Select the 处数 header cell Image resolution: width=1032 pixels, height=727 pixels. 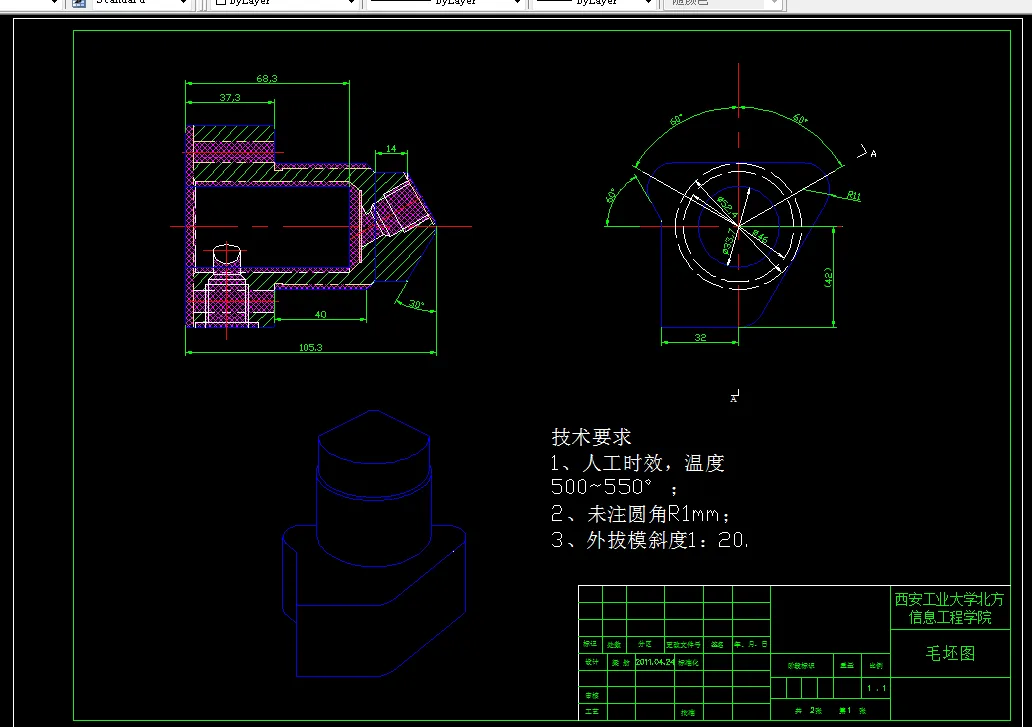click(x=614, y=645)
